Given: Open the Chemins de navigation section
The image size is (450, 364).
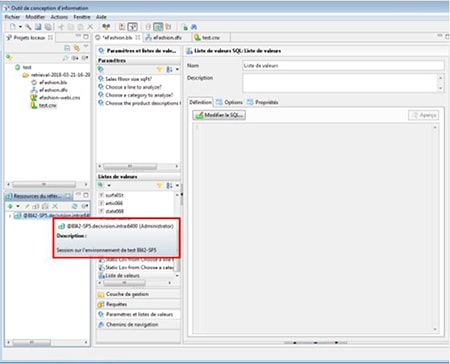Looking at the screenshot, I should pos(138,324).
